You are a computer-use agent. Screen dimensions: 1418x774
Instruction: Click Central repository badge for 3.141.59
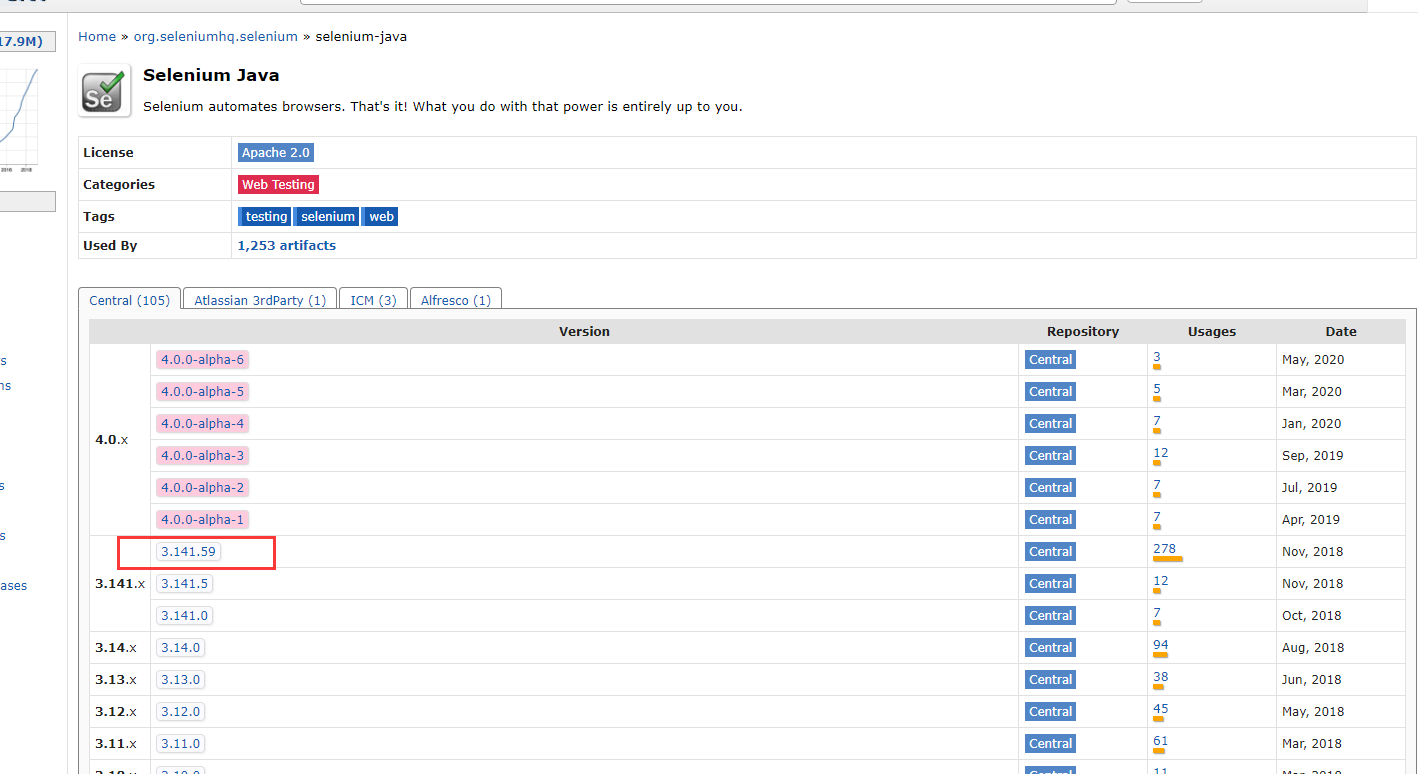pos(1050,552)
